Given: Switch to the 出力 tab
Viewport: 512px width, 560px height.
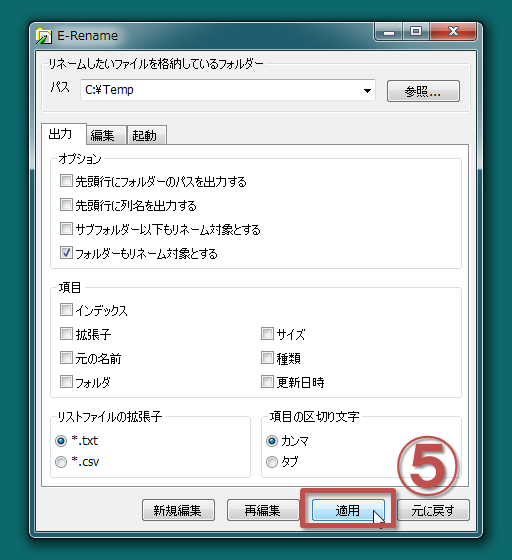Looking at the screenshot, I should point(64,134).
